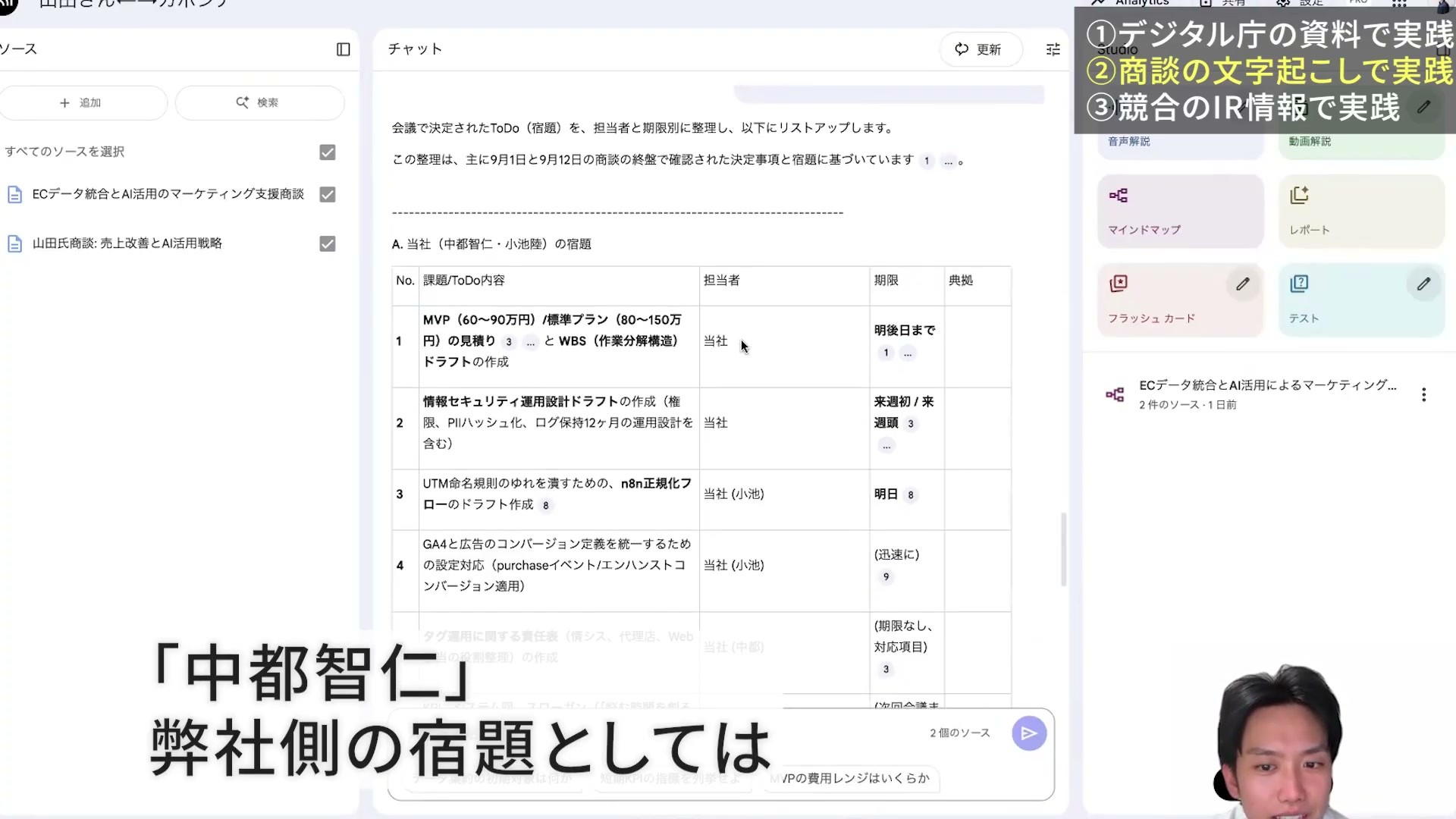Toggle すべてのソースを選択 checkbox
1456x819 pixels.
tap(328, 152)
